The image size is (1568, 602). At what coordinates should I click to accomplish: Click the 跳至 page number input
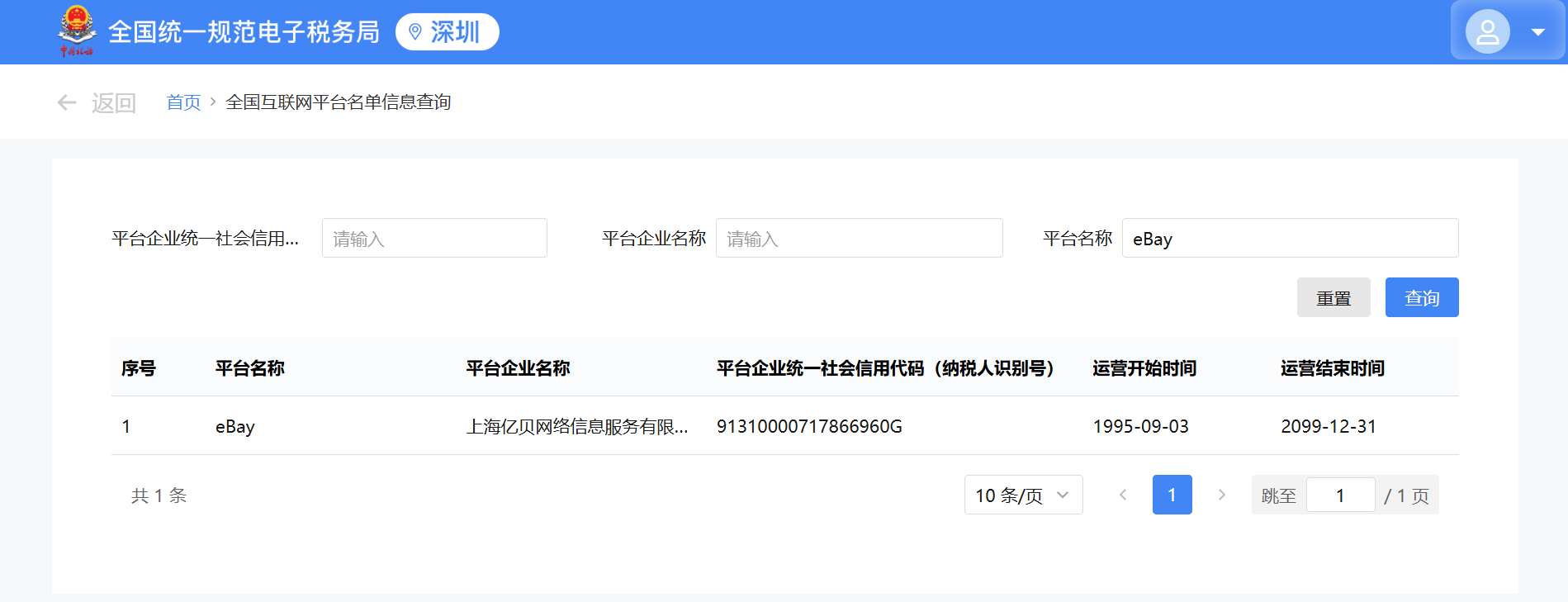click(1340, 495)
